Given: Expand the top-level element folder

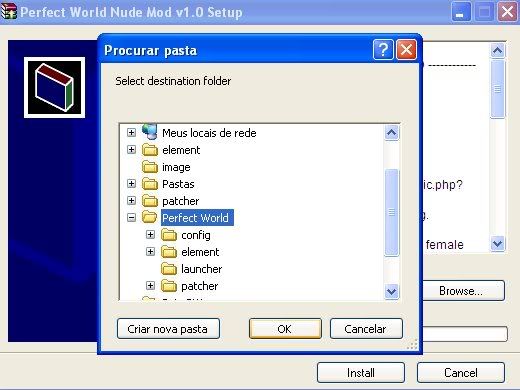Looking at the screenshot, I should (x=131, y=150).
